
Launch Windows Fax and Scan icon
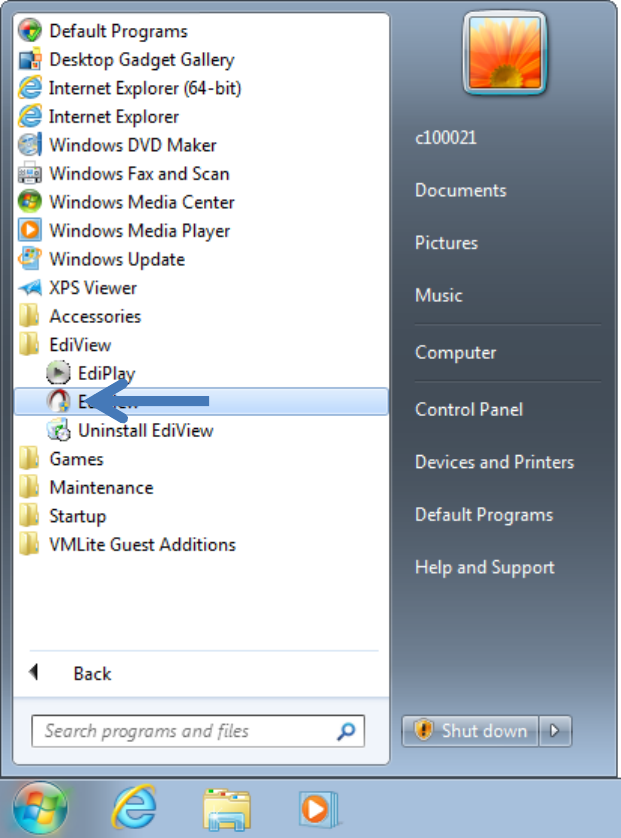tap(29, 173)
